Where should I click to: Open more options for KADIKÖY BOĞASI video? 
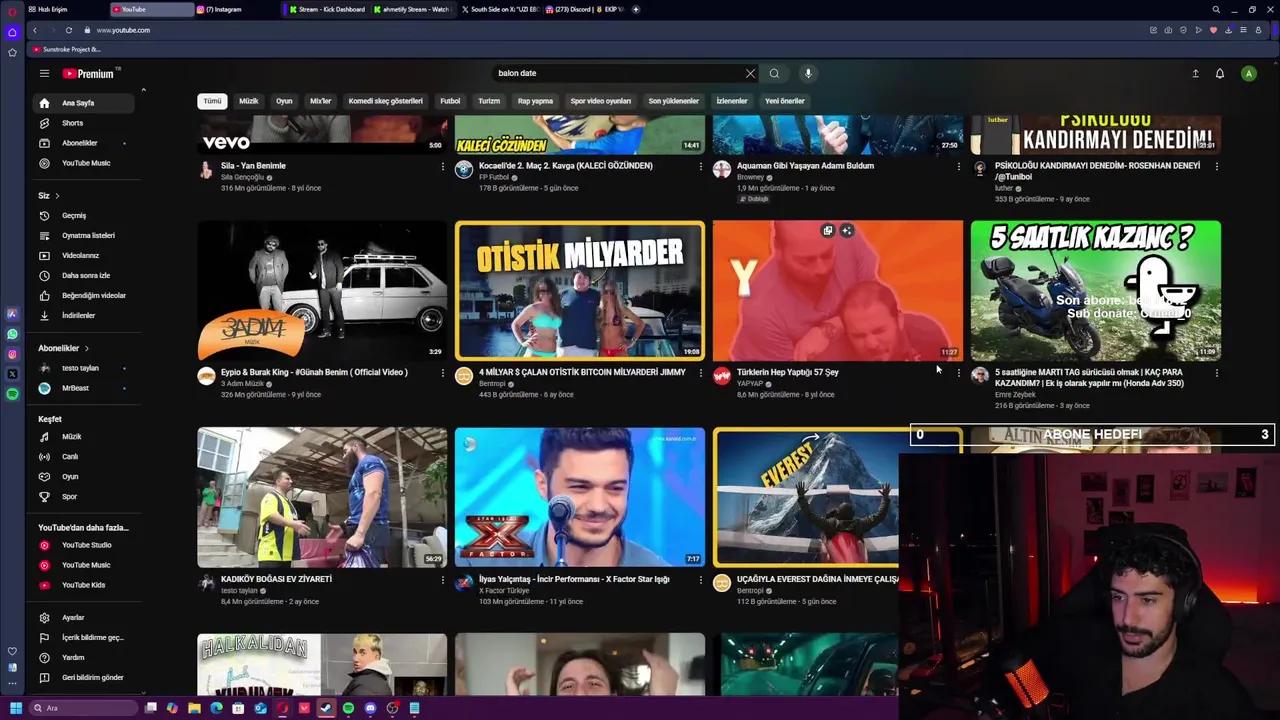point(442,580)
